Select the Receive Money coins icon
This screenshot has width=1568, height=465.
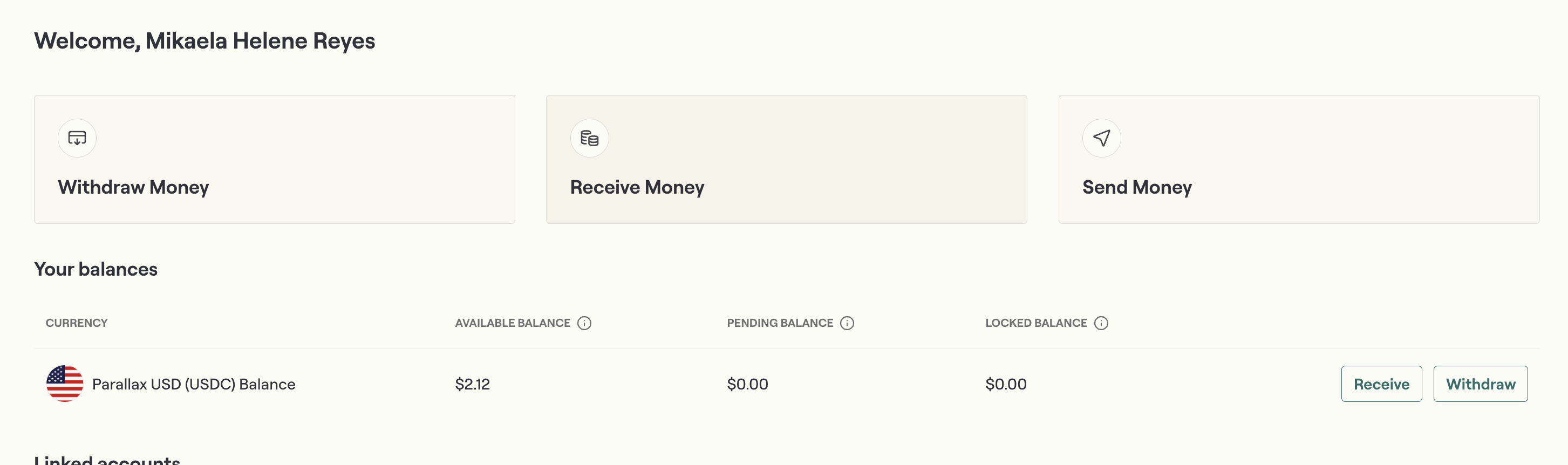tap(589, 138)
